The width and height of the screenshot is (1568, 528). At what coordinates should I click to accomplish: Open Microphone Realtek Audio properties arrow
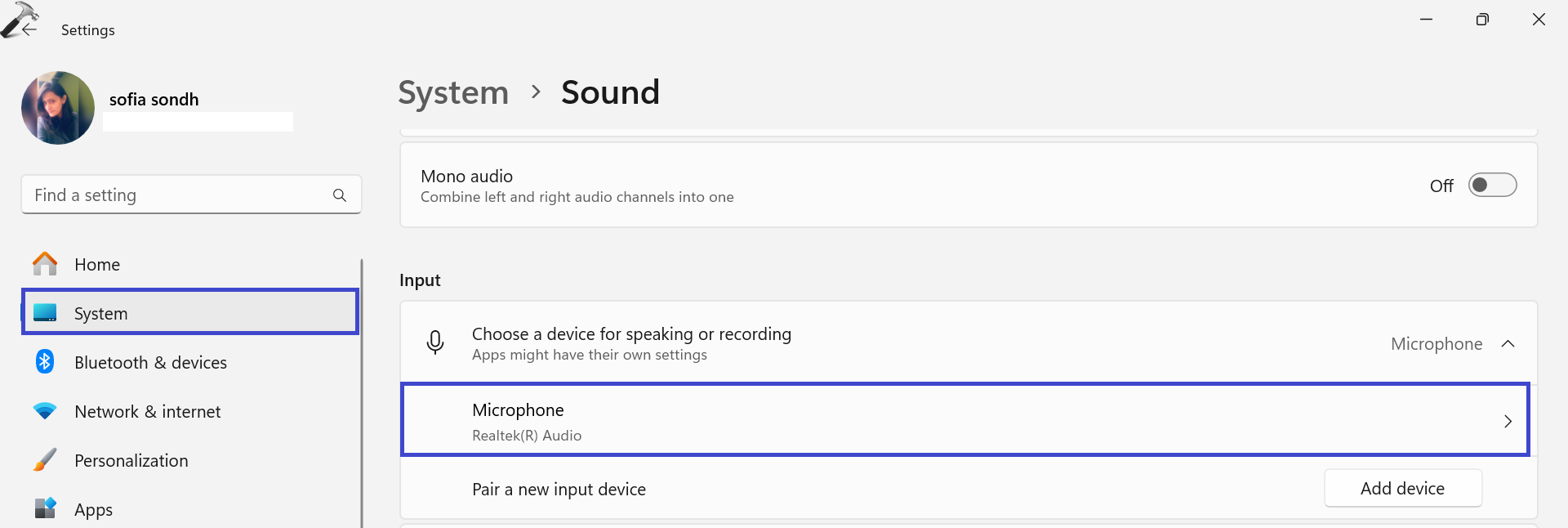pos(1508,422)
